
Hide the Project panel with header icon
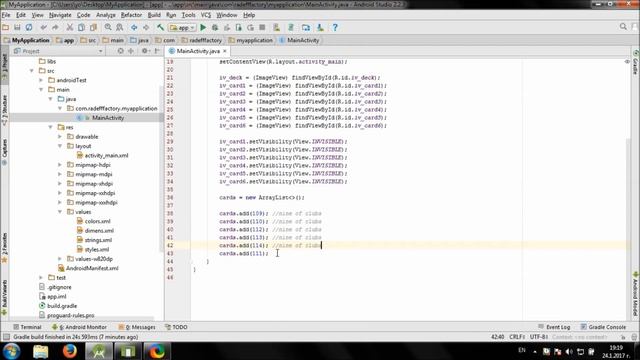tap(157, 51)
